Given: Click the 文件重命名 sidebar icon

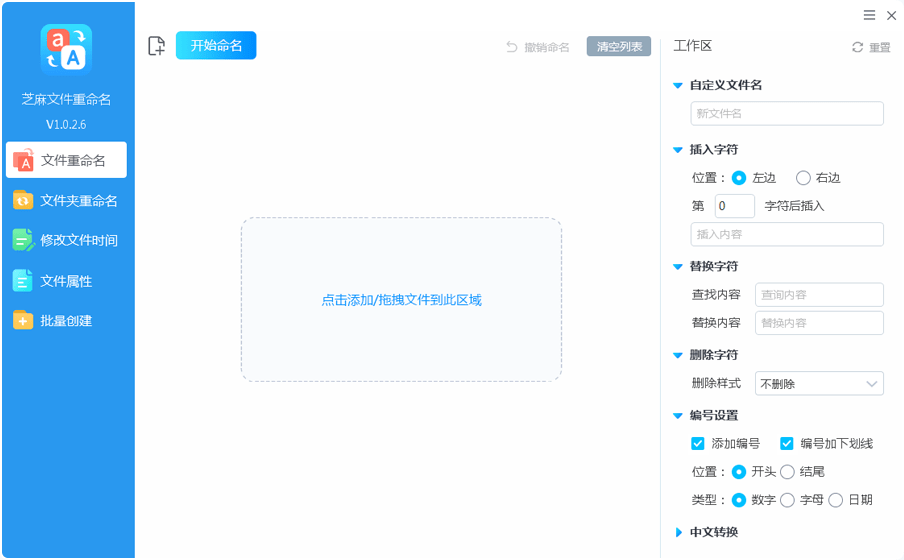Looking at the screenshot, I should (x=23, y=160).
